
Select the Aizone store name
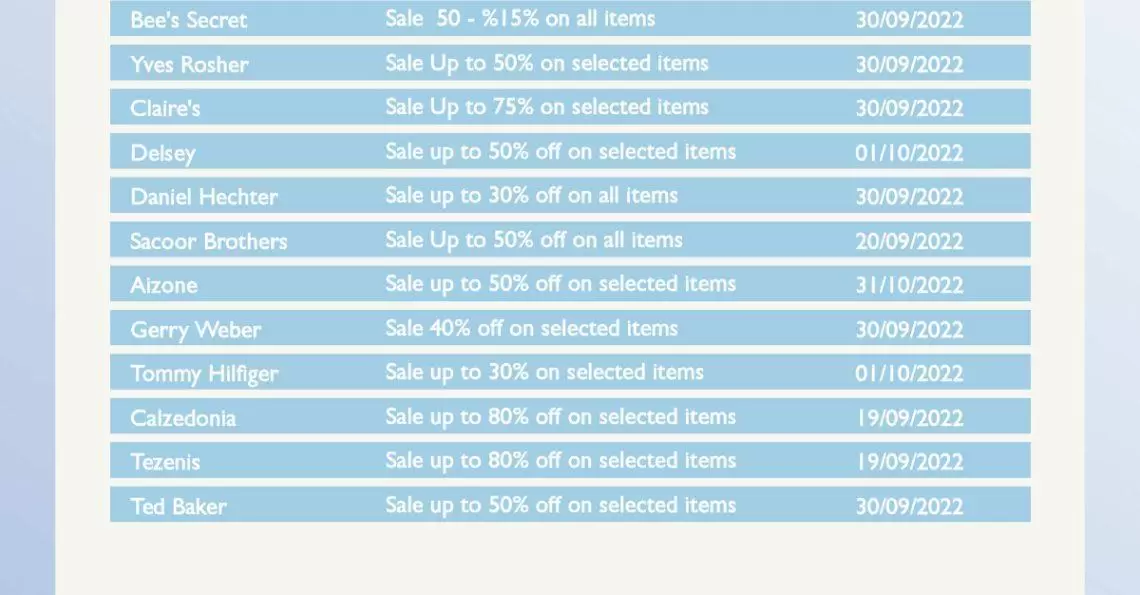pos(164,285)
